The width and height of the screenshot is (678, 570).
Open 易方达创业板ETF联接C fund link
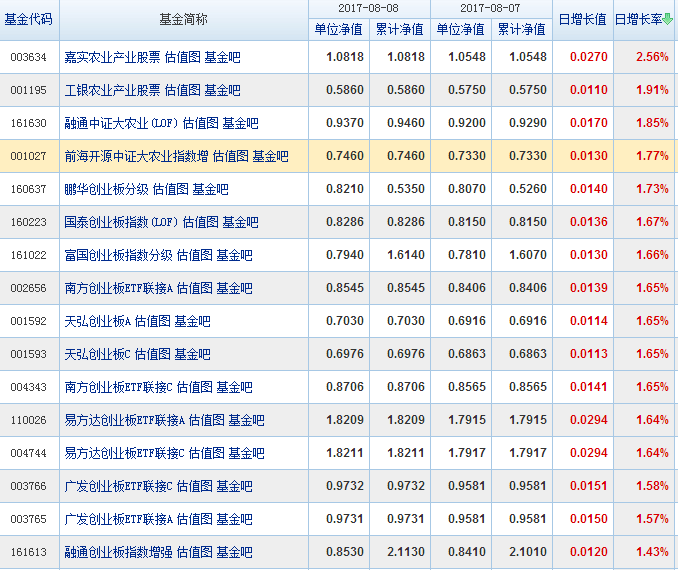click(x=125, y=453)
